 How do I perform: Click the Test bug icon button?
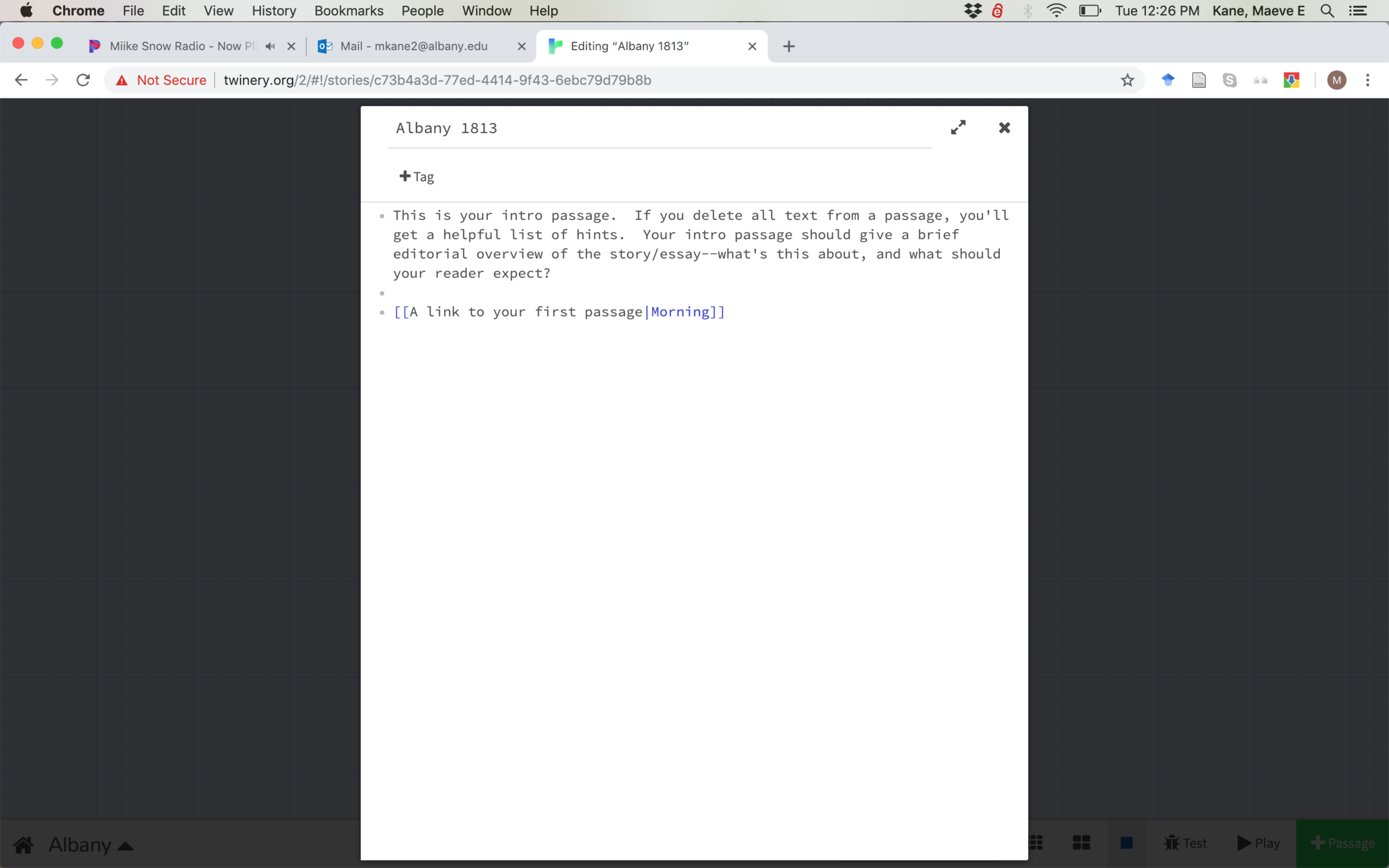tap(1185, 843)
